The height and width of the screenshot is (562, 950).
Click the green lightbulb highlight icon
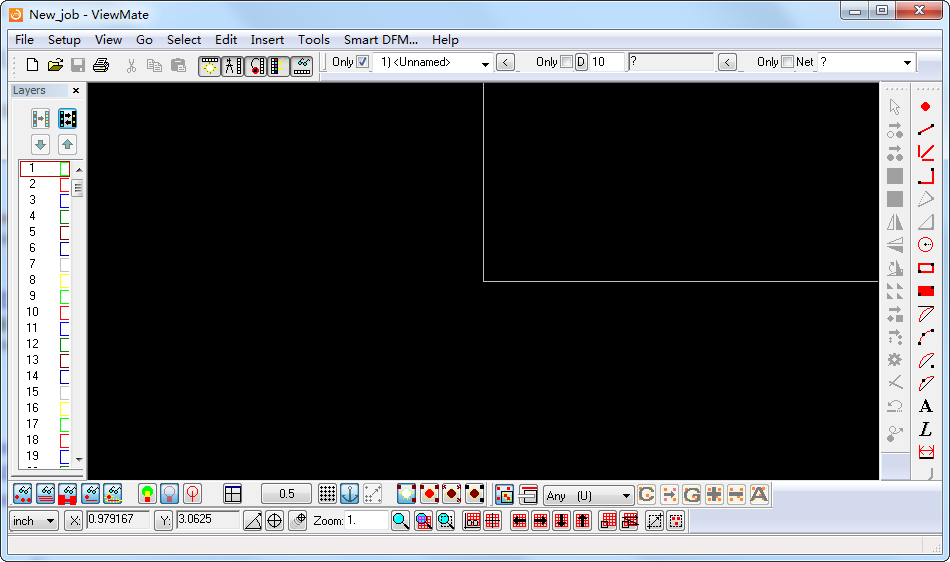click(x=147, y=494)
